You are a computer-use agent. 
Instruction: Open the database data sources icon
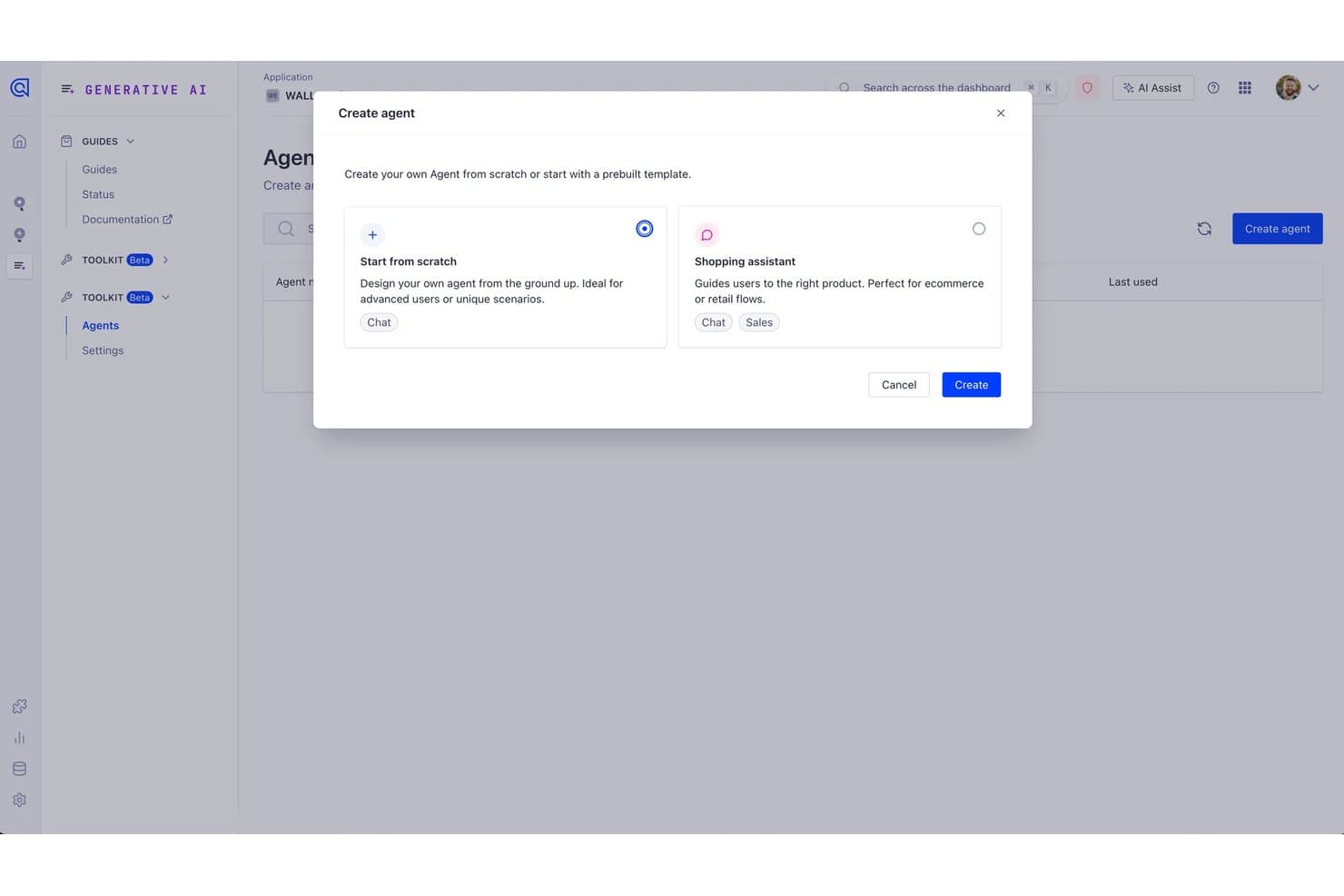20,769
